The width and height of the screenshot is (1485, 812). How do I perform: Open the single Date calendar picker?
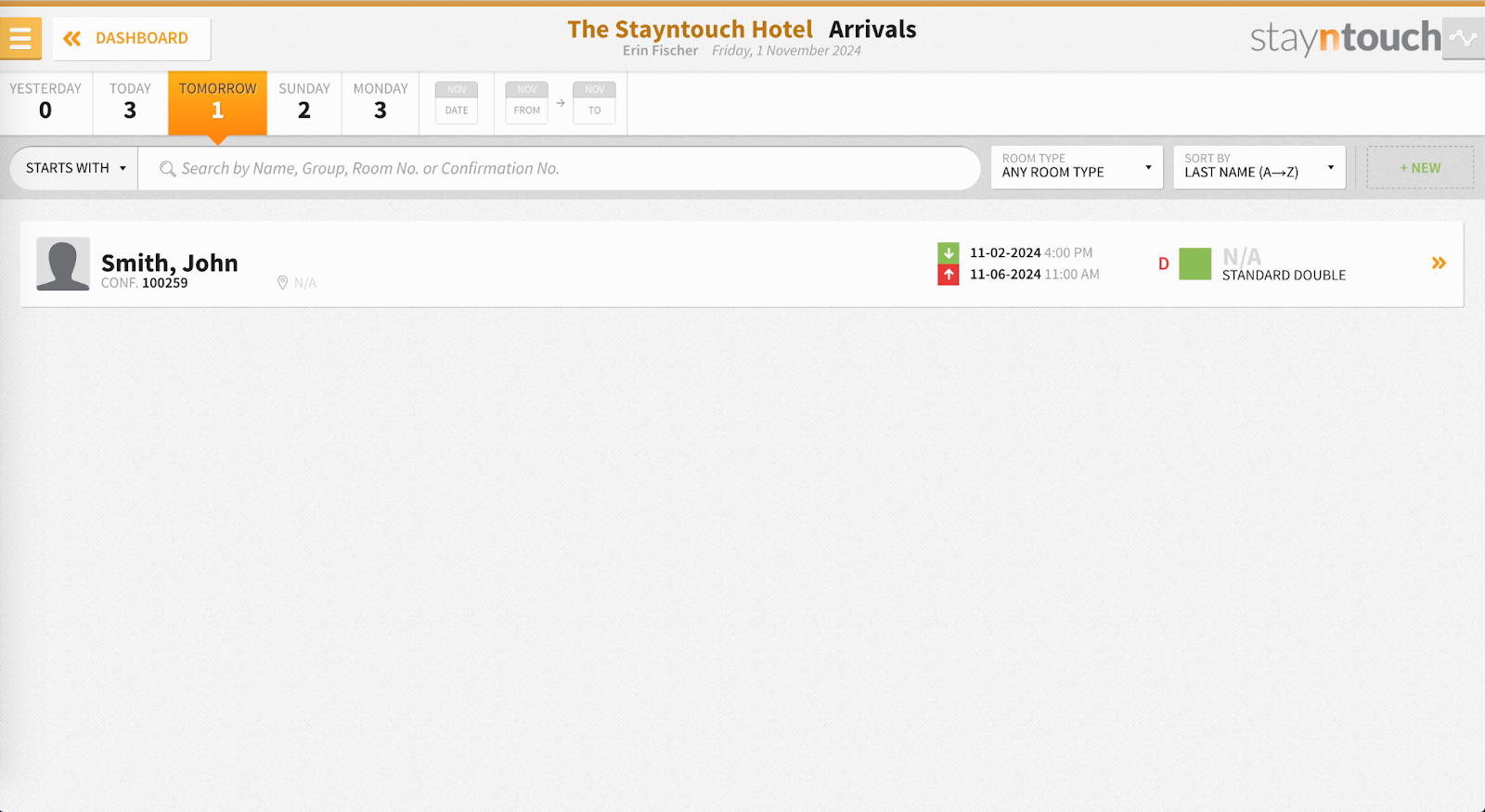pyautogui.click(x=457, y=102)
